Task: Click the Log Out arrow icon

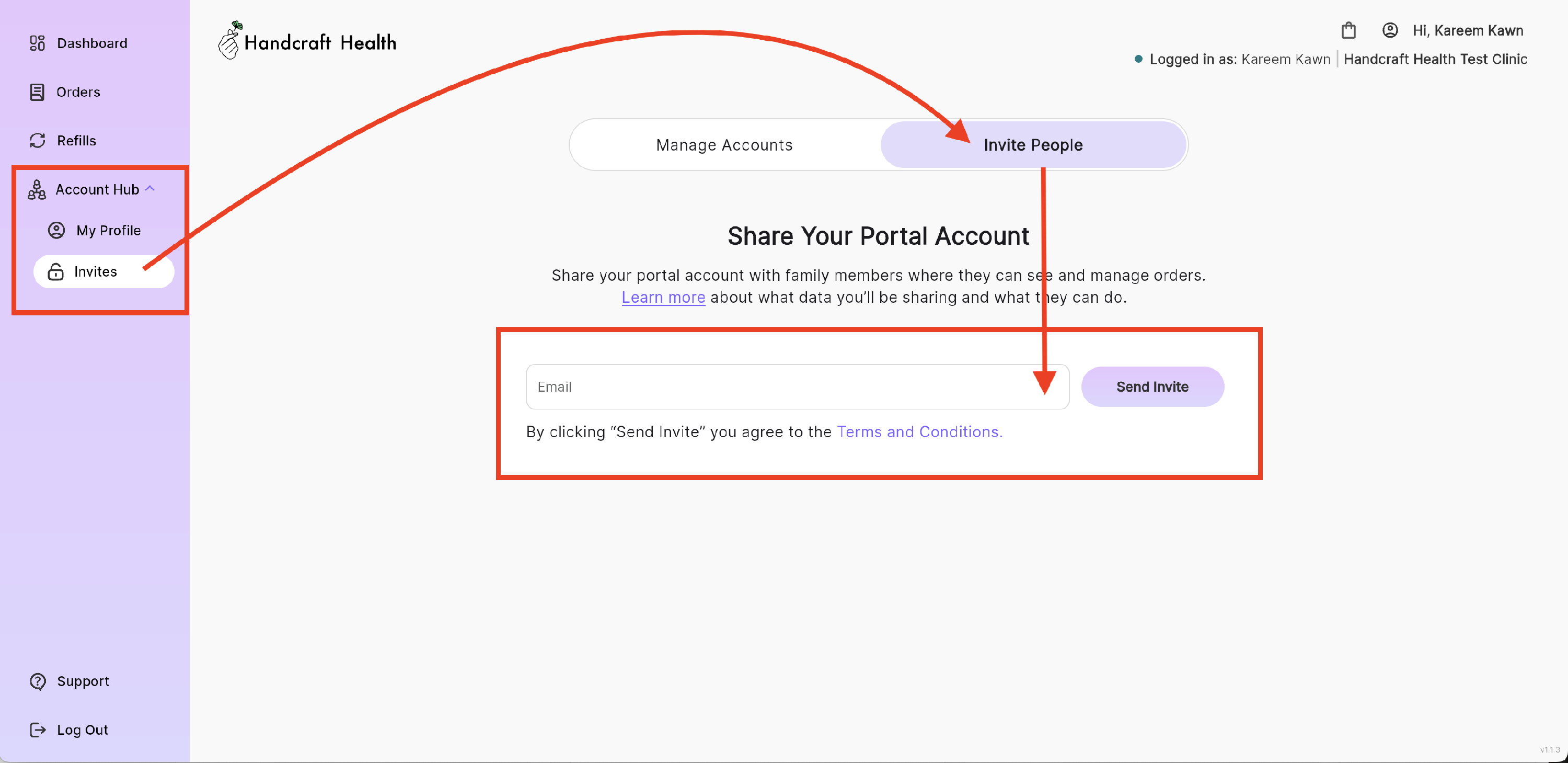Action: pyautogui.click(x=38, y=730)
